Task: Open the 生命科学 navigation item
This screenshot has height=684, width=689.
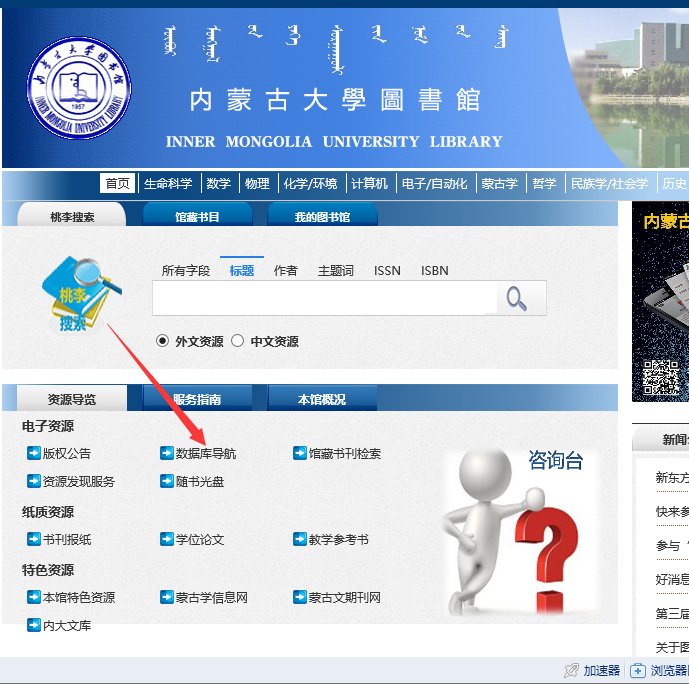Action: pos(168,183)
